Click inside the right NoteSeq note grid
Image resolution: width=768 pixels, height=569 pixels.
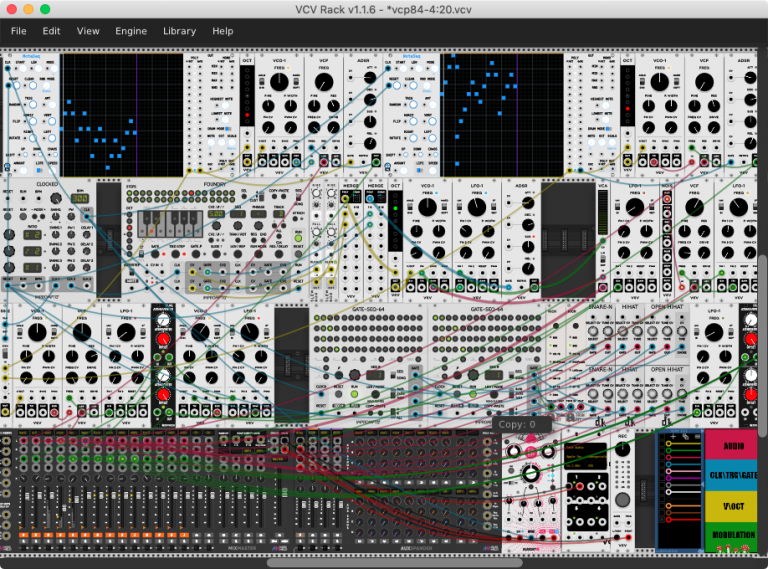tap(502, 115)
